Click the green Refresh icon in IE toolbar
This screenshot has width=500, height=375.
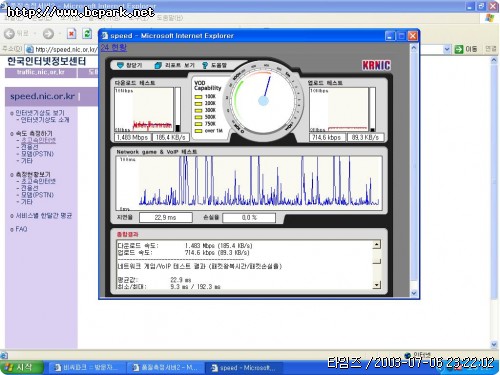pyautogui.click(x=87, y=33)
